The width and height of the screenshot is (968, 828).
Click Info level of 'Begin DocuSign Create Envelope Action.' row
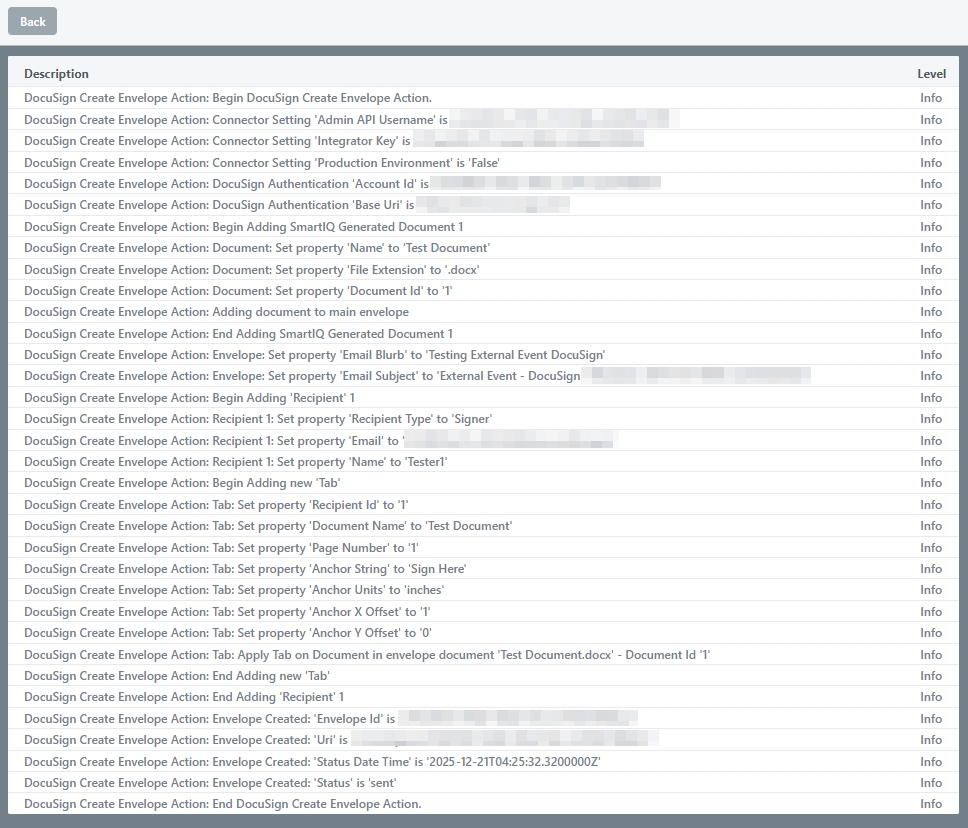pyautogui.click(x=931, y=98)
